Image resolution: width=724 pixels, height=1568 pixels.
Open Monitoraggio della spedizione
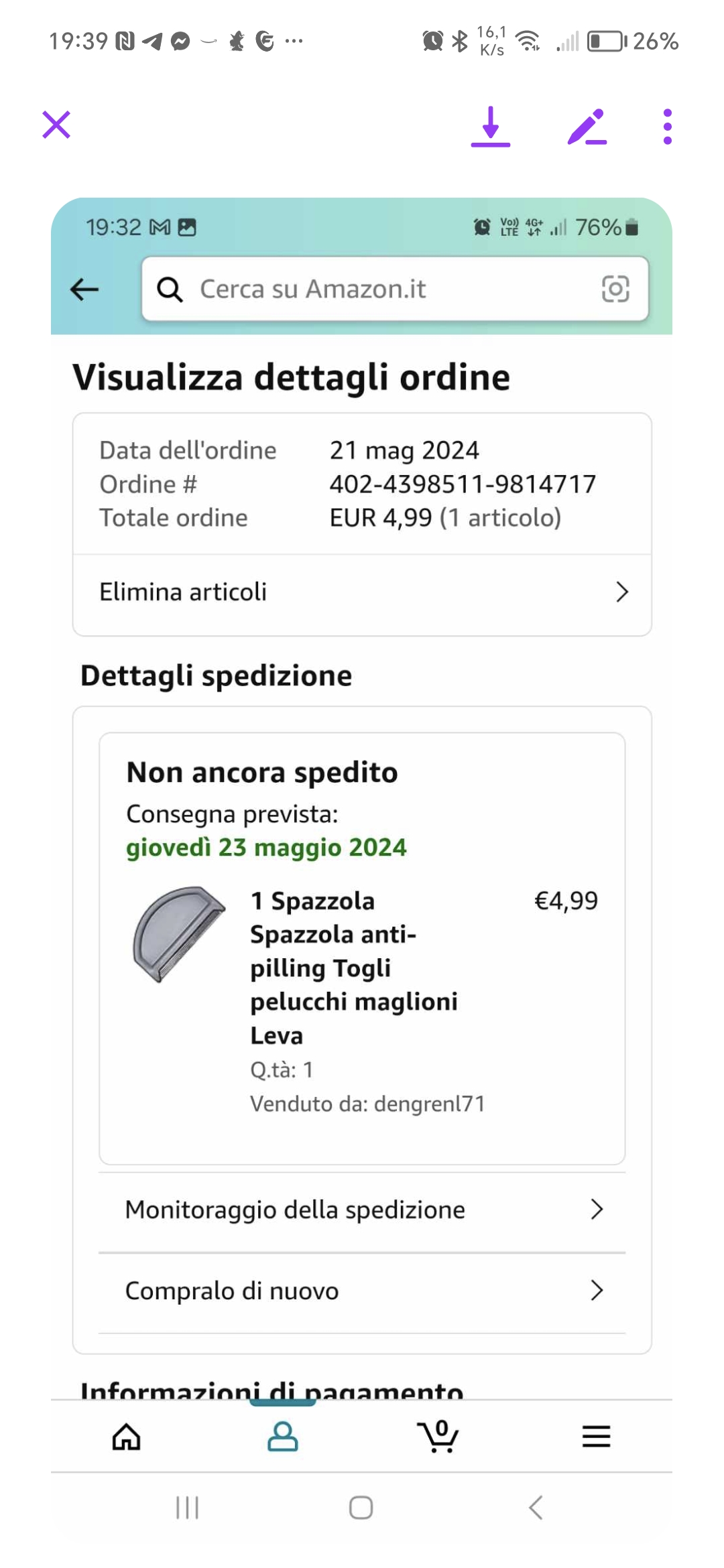(x=362, y=1210)
